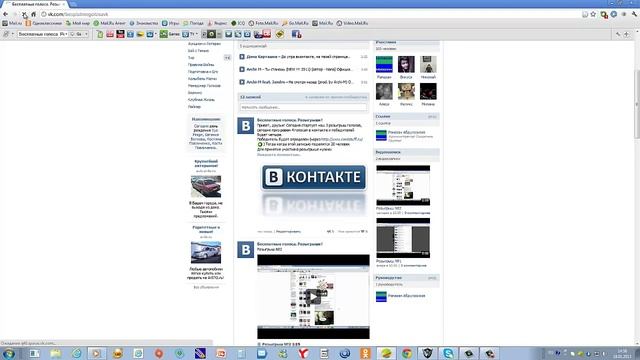Open Skype from the taskbar
Viewport: 640px width, 360px height.
[448, 353]
